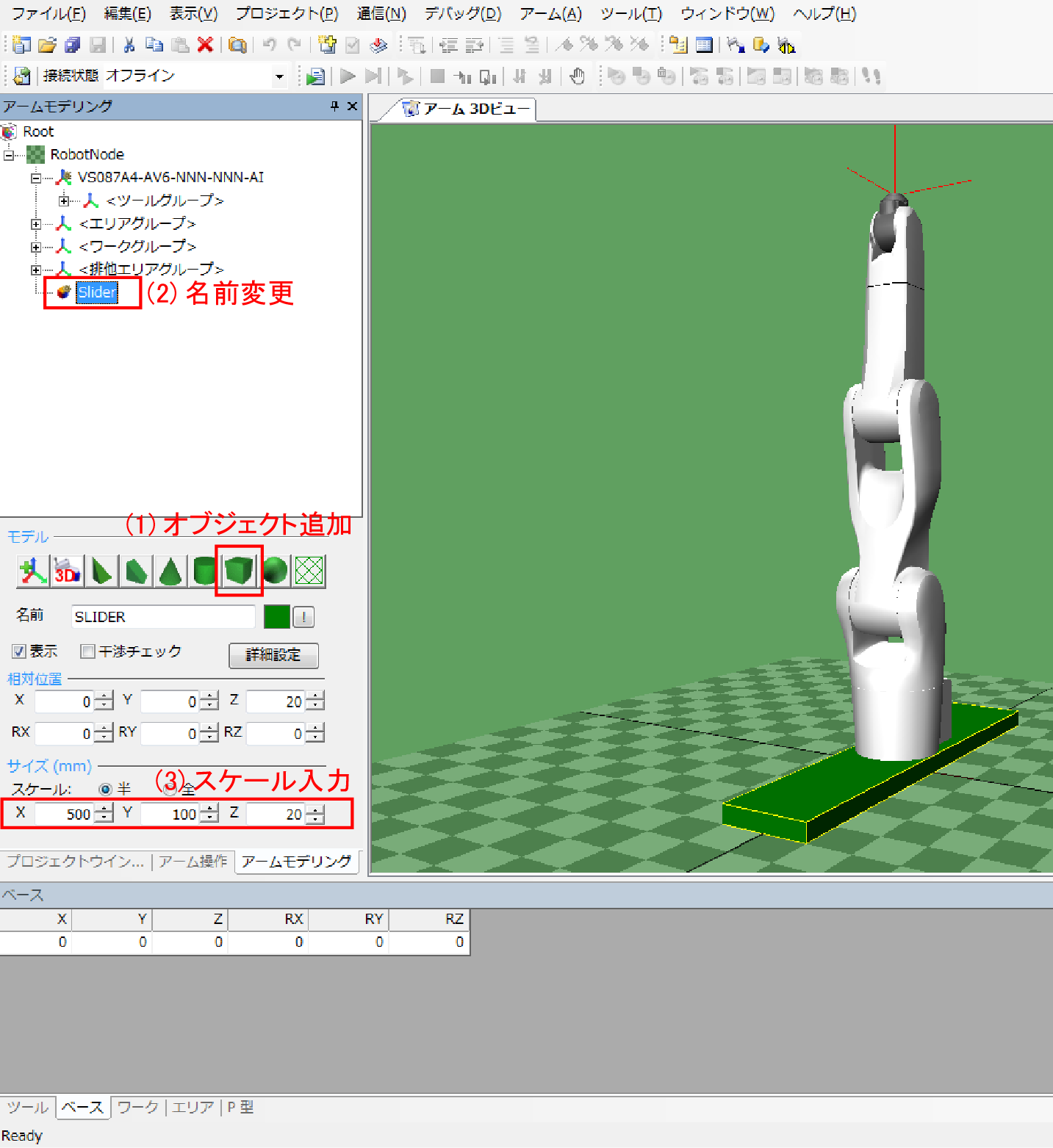The width and height of the screenshot is (1053, 1148).
Task: Uncheck the 表示 display checkbox
Action: pos(19,651)
